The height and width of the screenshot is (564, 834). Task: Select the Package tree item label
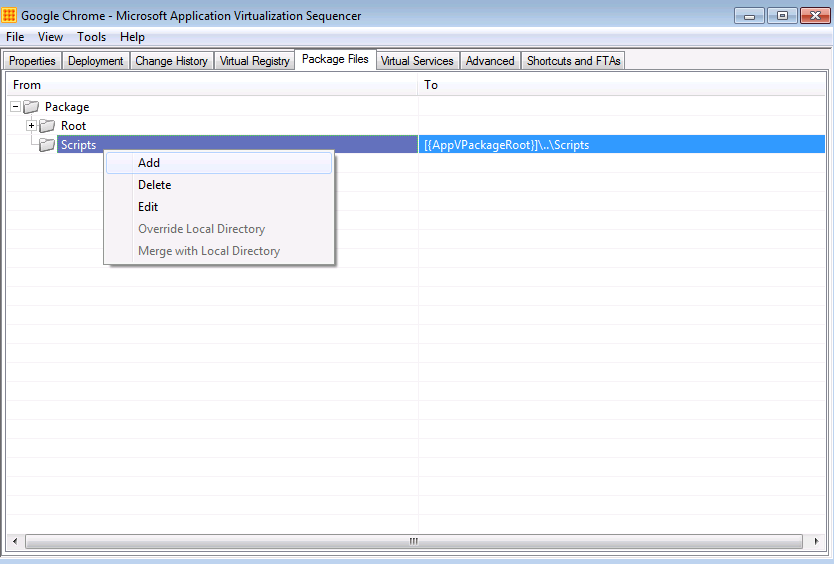click(67, 107)
